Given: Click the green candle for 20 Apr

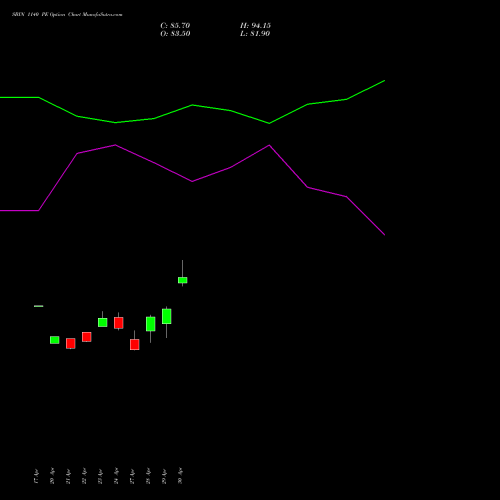Looking at the screenshot, I should tap(54, 340).
